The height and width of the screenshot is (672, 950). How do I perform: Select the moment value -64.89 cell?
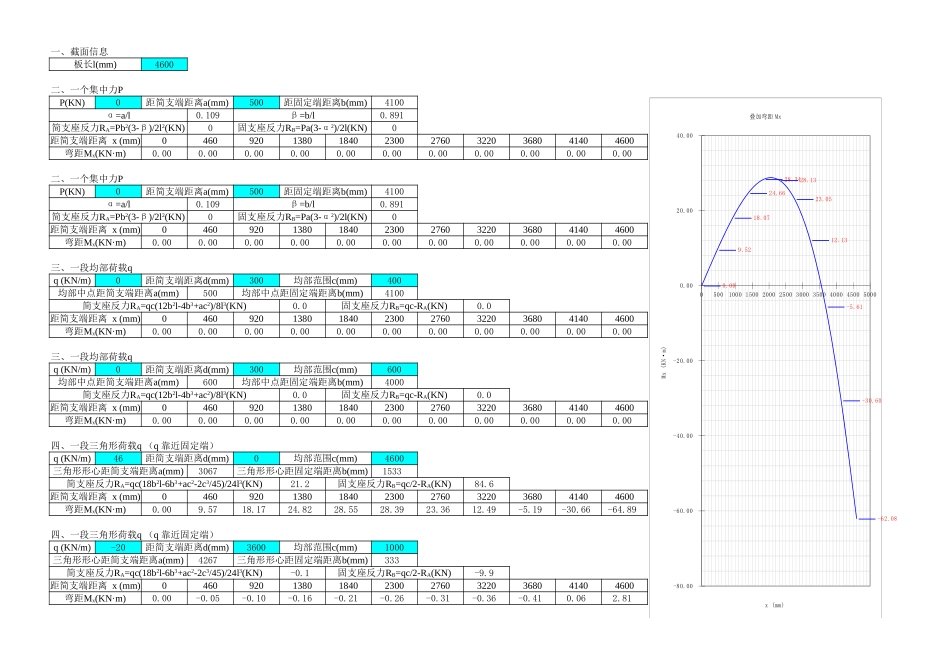click(x=625, y=510)
